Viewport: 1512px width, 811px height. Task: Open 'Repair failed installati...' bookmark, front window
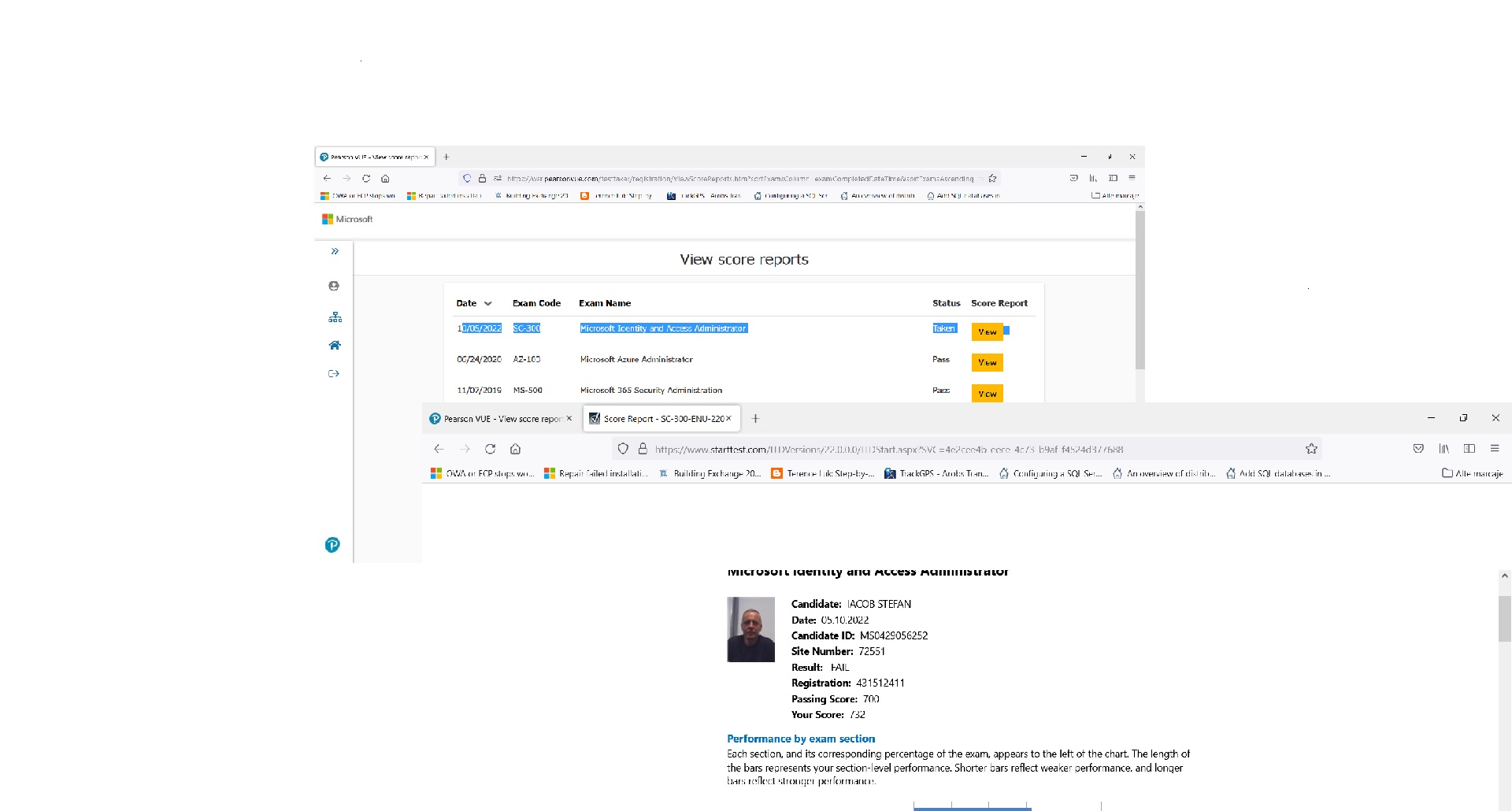(595, 473)
